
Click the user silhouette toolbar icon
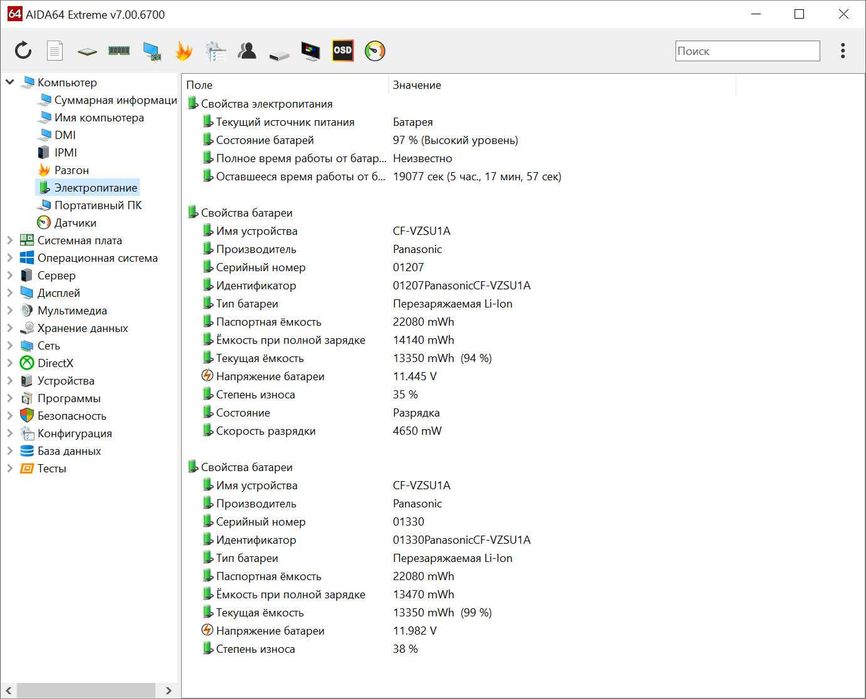point(247,51)
